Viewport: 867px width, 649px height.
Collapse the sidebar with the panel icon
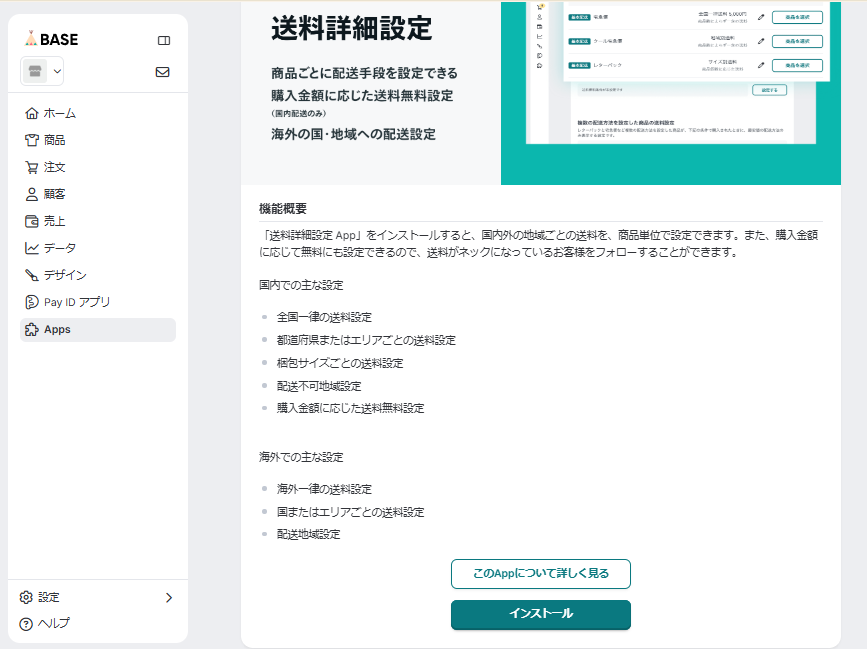click(x=164, y=41)
